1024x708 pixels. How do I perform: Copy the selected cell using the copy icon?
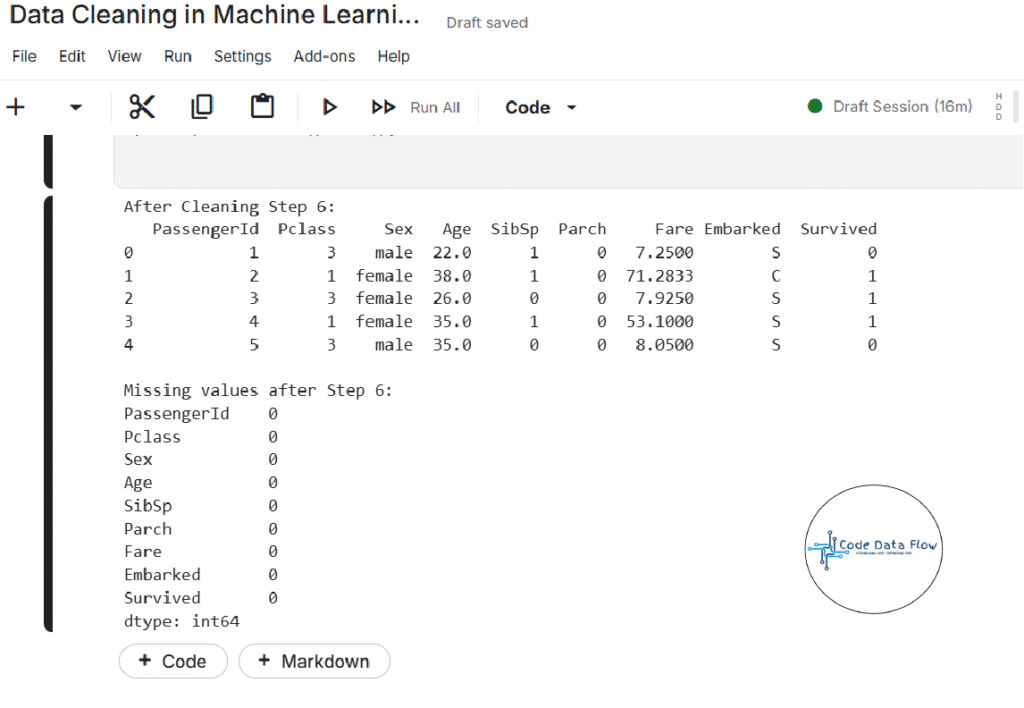click(x=202, y=107)
